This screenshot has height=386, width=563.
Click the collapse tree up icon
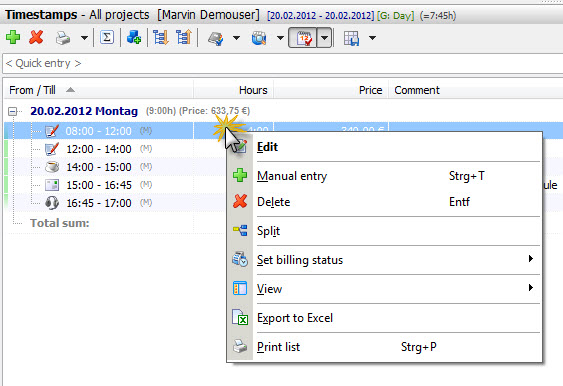[184, 37]
